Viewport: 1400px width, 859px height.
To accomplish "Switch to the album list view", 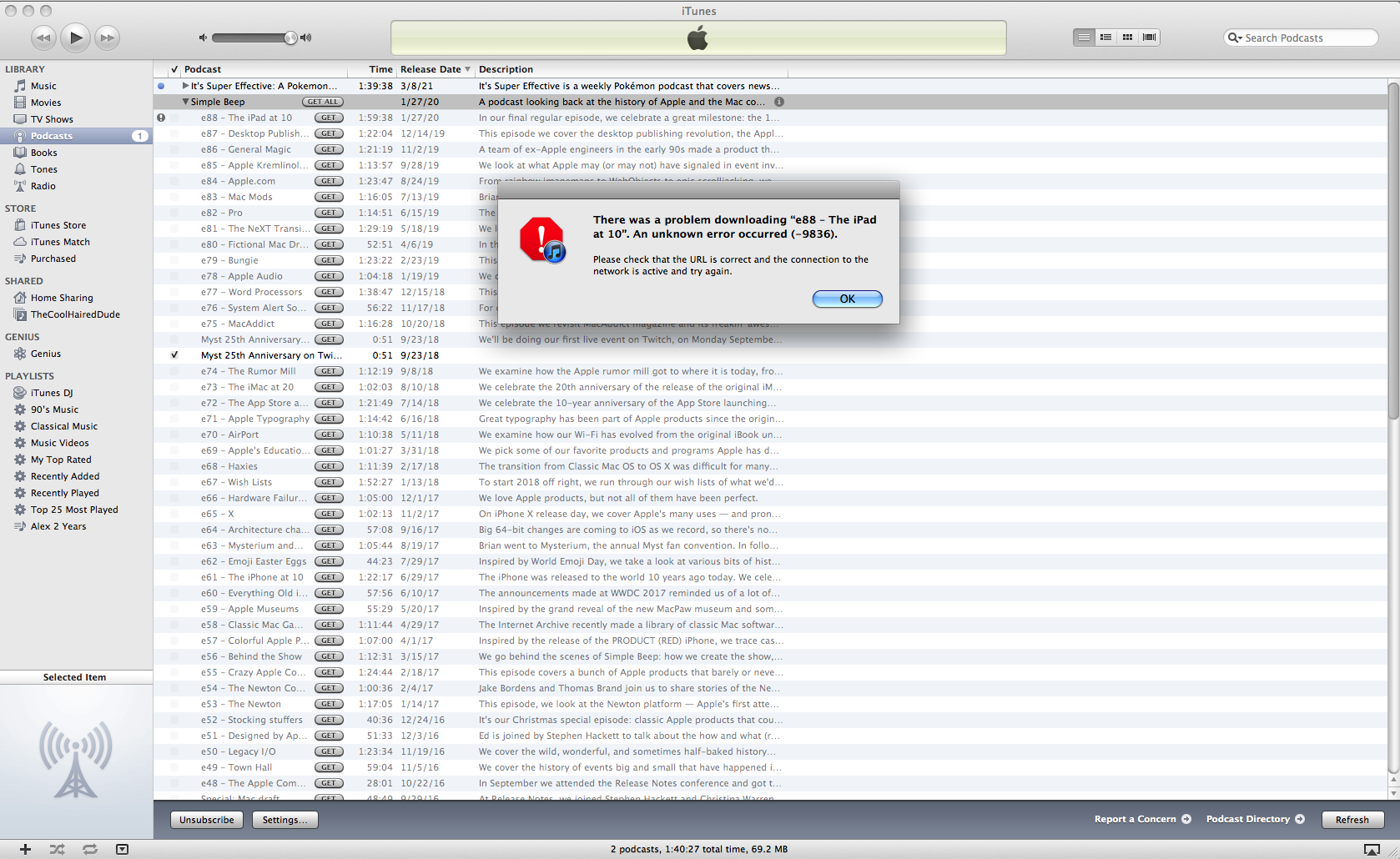I will coord(1105,38).
